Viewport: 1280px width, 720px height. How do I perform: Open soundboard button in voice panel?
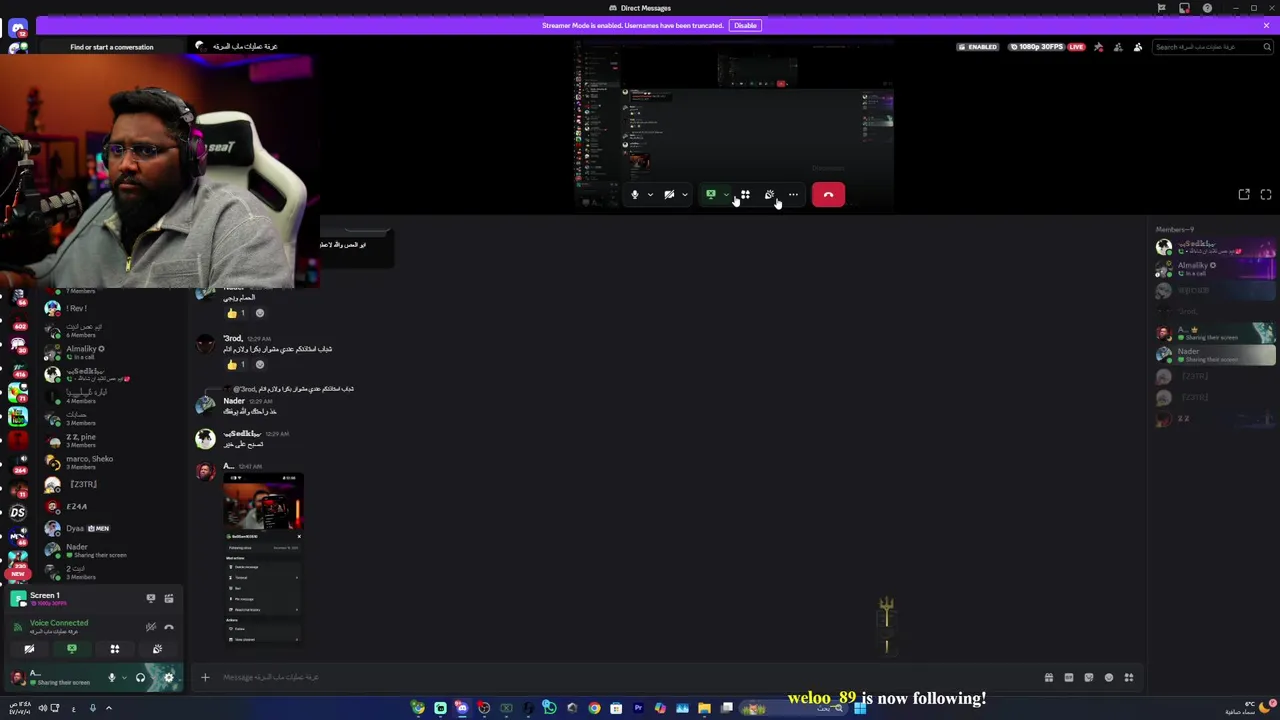(x=157, y=649)
